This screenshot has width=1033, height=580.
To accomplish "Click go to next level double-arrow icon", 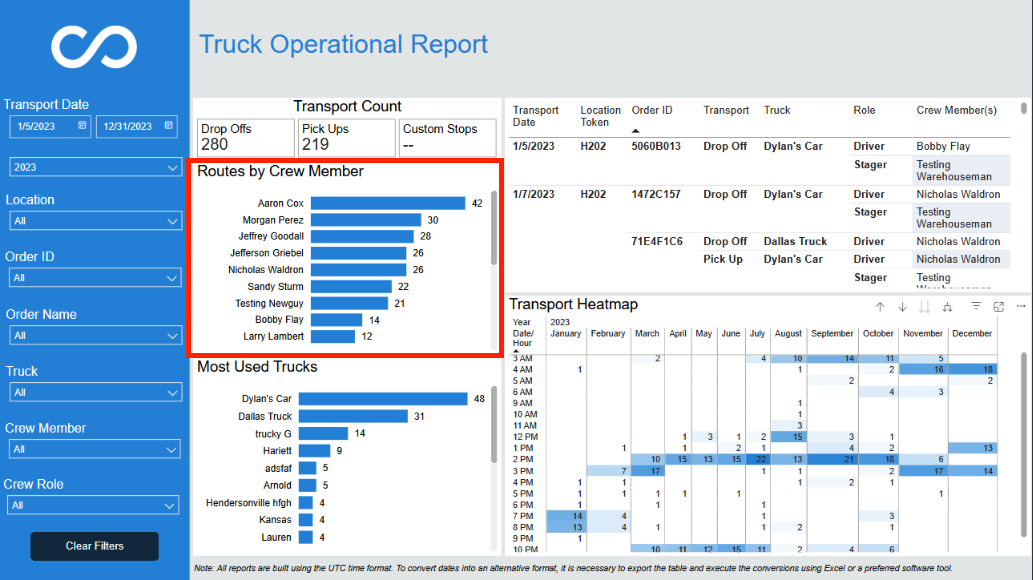I will click(x=925, y=306).
